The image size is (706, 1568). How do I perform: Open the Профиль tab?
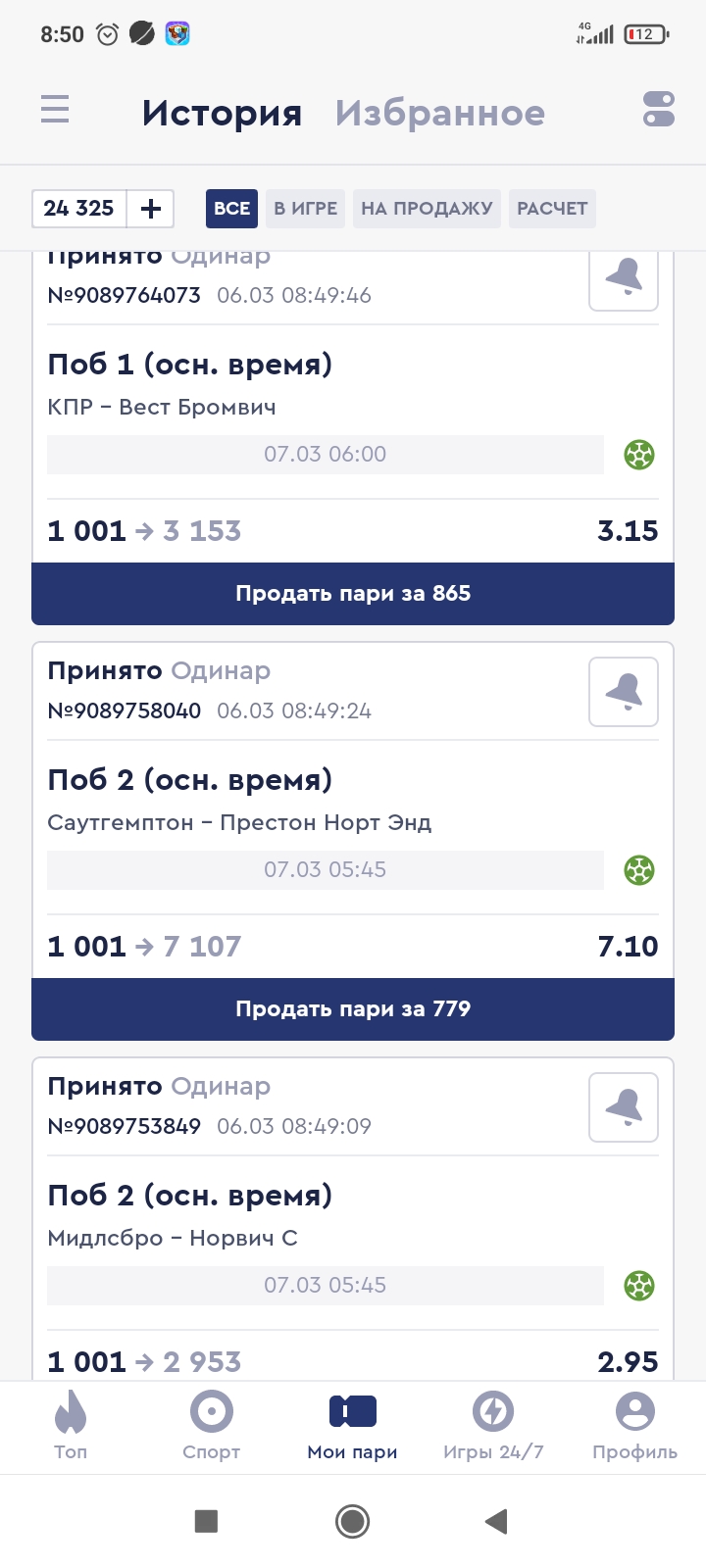tap(634, 1426)
